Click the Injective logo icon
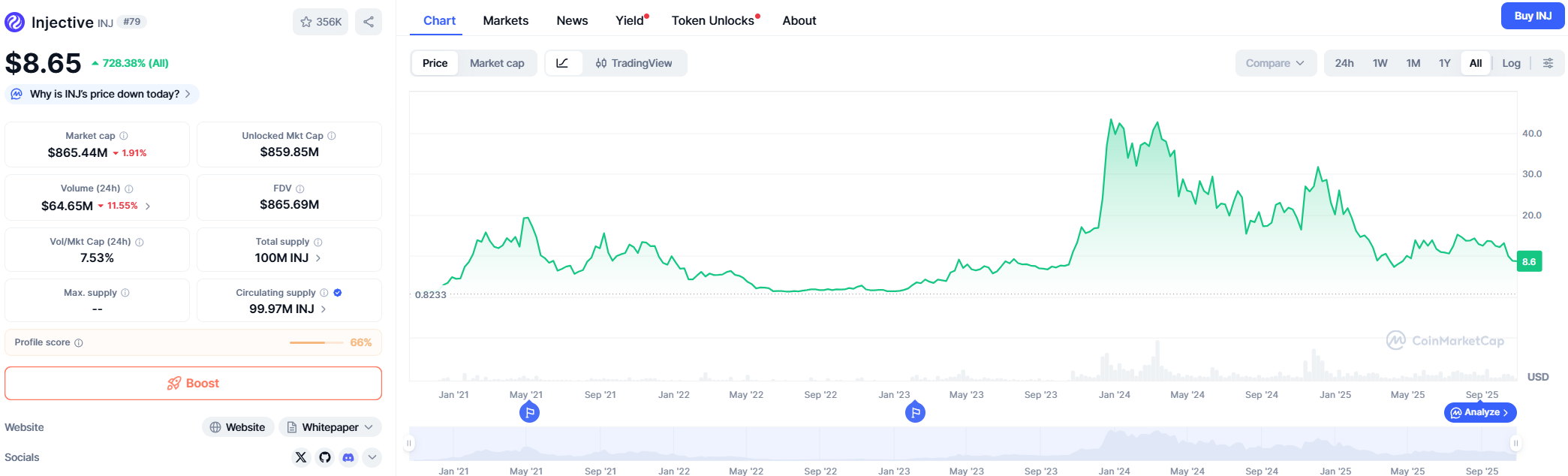 click(15, 23)
